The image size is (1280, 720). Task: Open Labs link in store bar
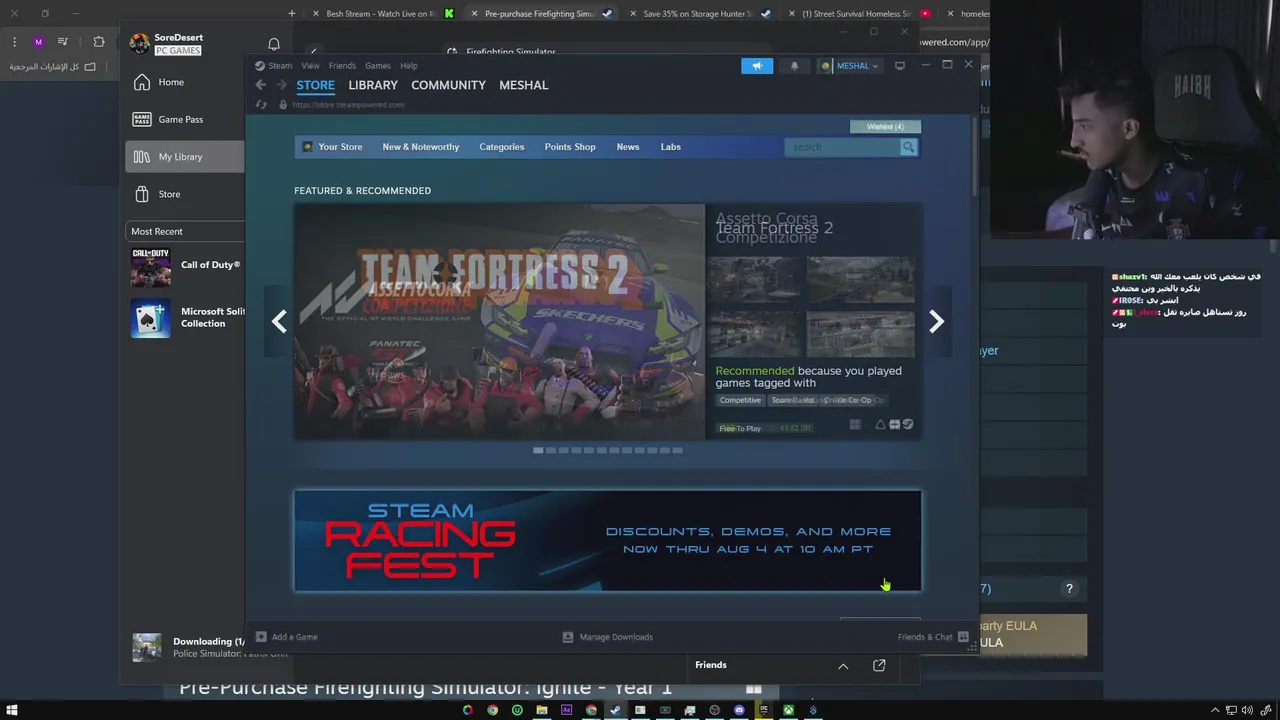pyautogui.click(x=670, y=147)
